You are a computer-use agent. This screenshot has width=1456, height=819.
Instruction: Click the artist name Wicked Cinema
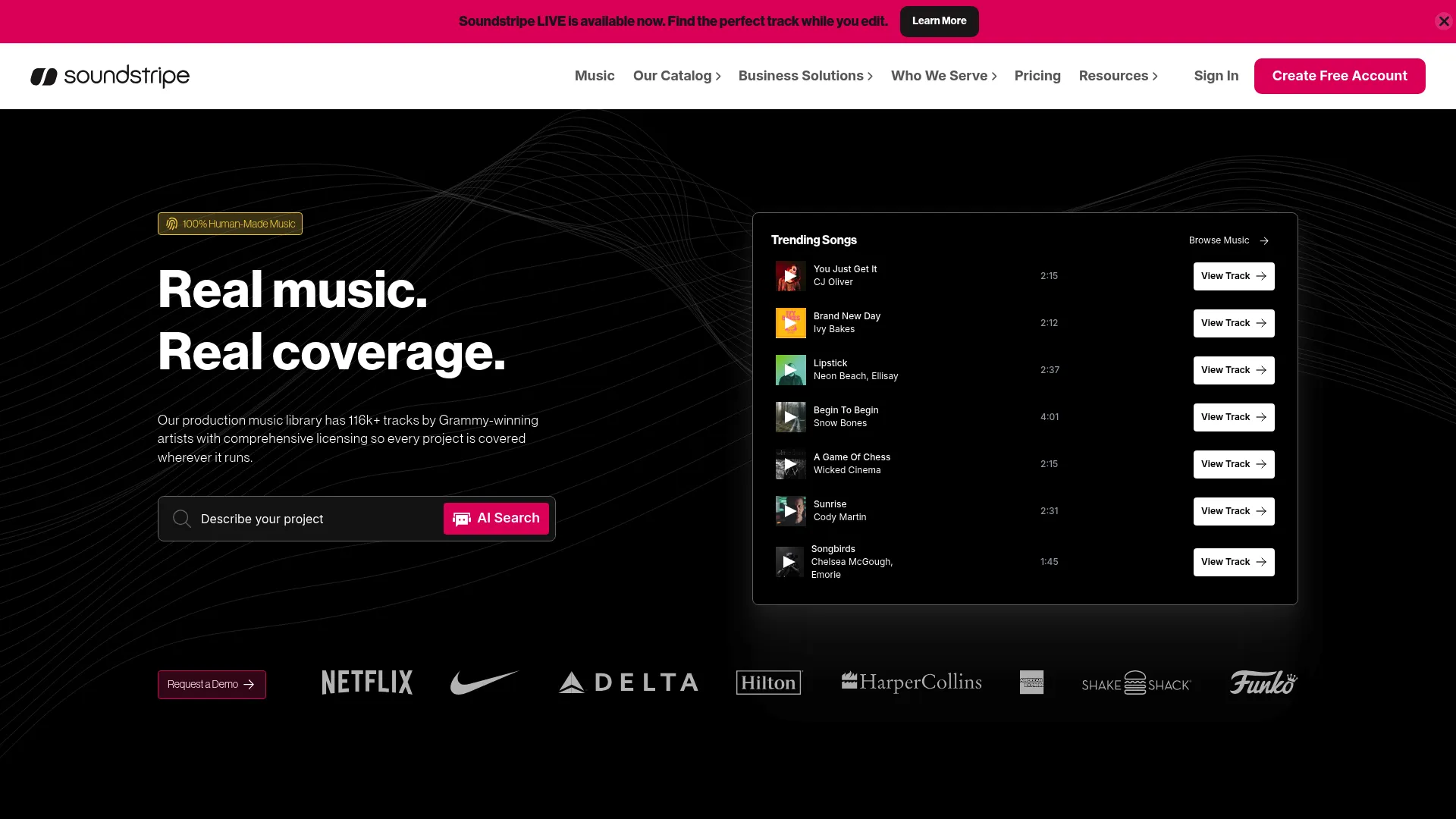(847, 470)
